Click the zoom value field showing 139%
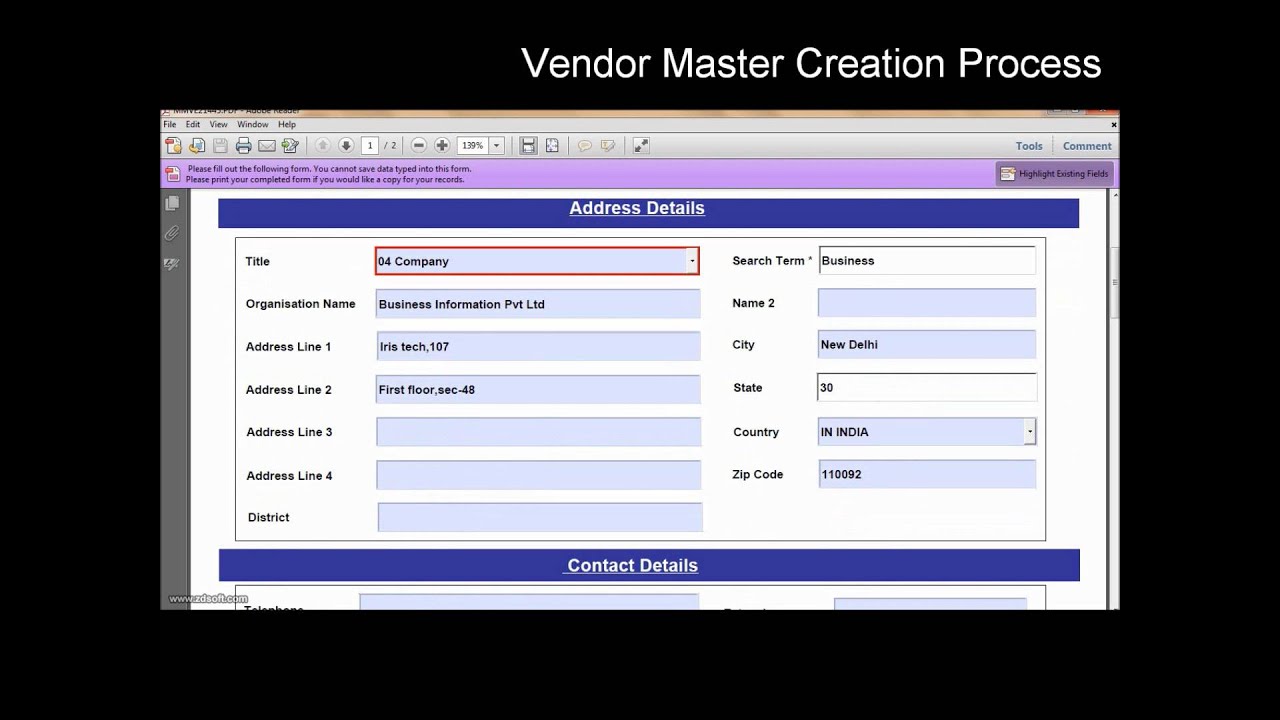Screen dimensions: 1280x720 click(473, 146)
